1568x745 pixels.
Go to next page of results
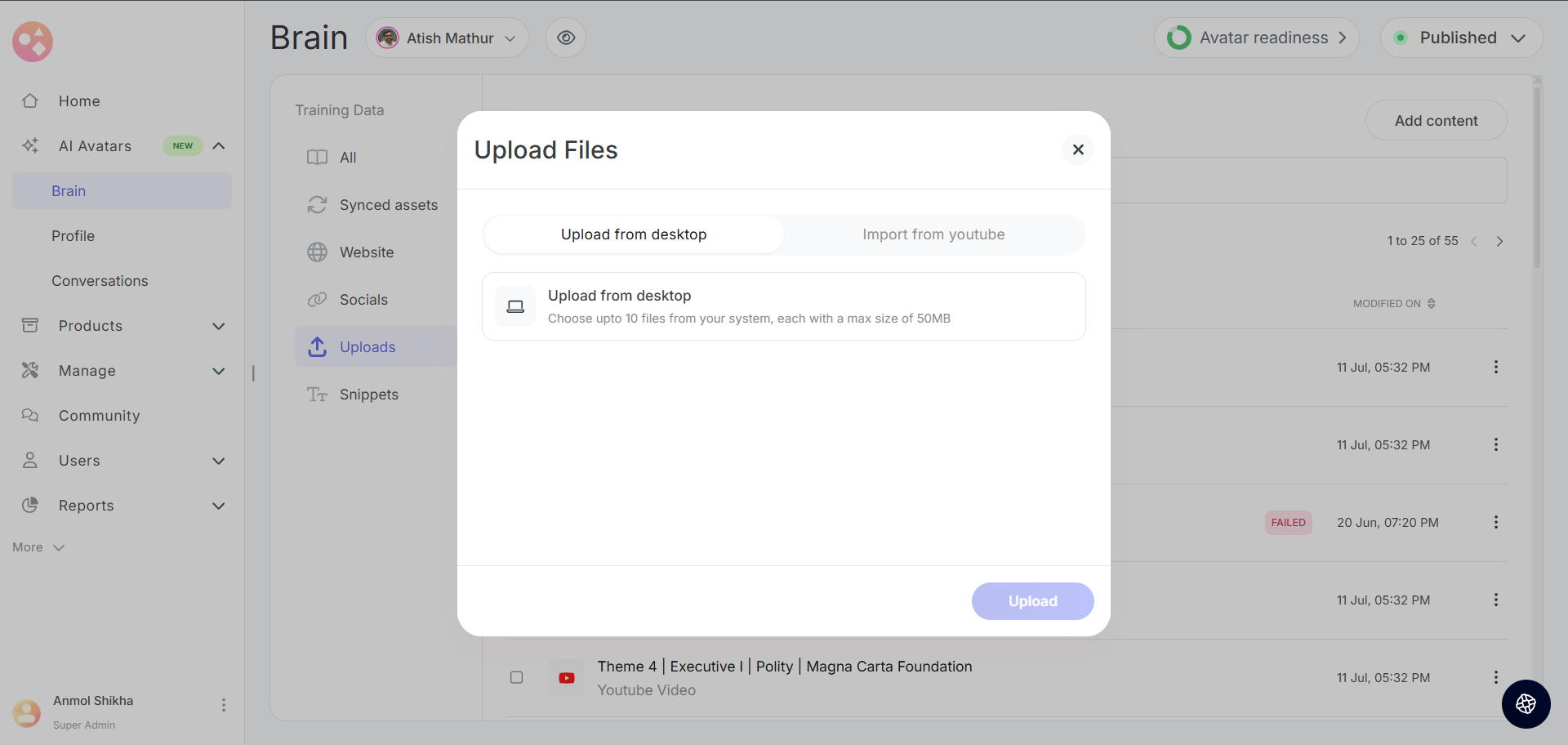(x=1499, y=241)
